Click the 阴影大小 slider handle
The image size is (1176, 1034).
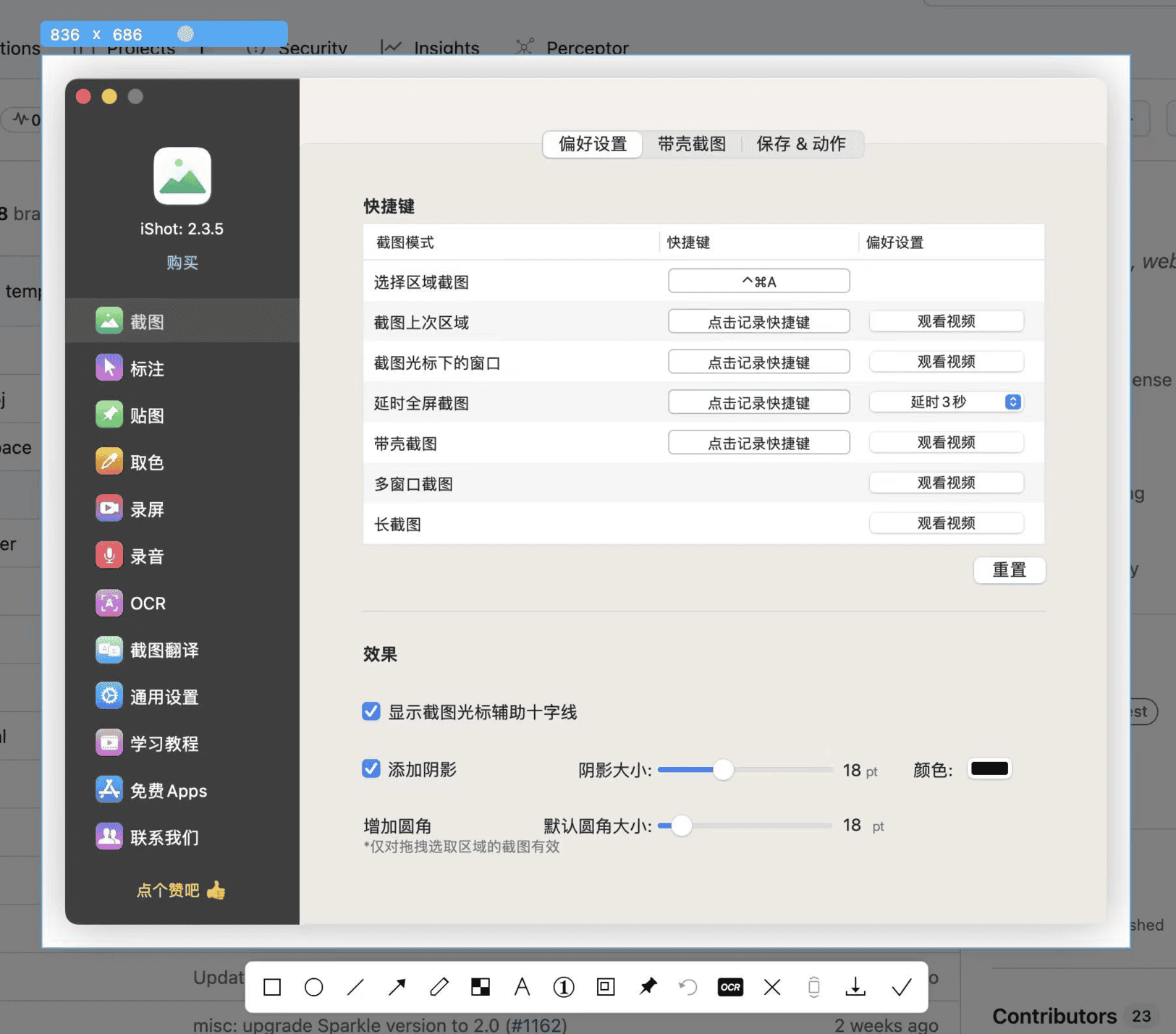[x=723, y=770]
